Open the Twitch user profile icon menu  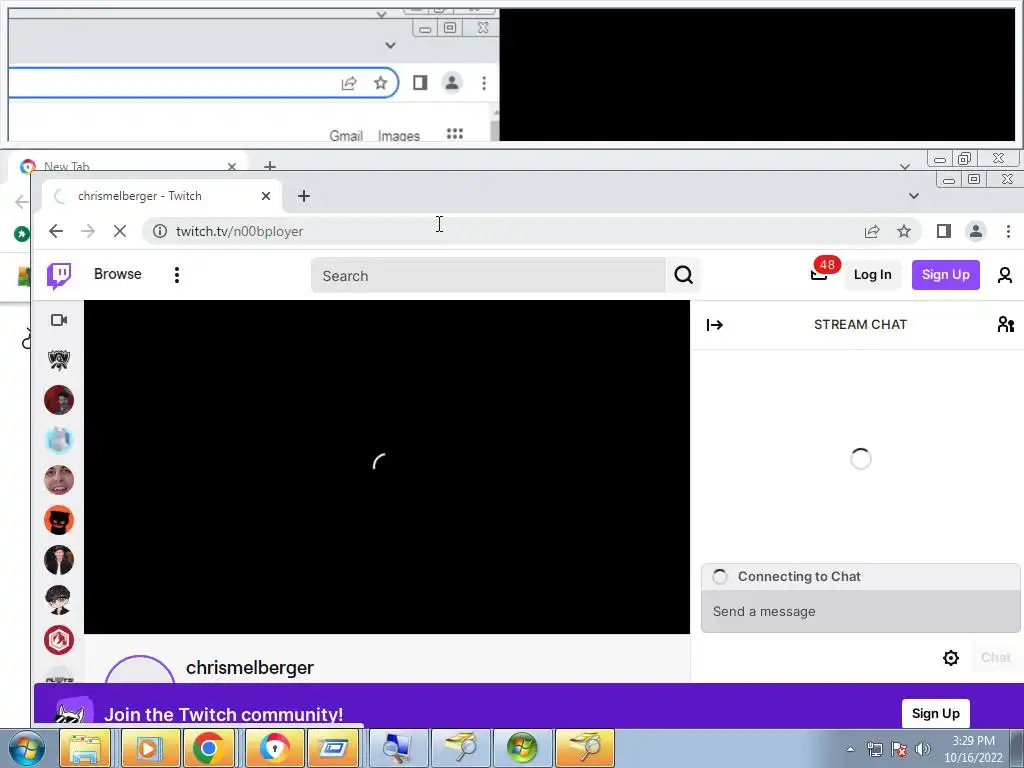click(1004, 275)
